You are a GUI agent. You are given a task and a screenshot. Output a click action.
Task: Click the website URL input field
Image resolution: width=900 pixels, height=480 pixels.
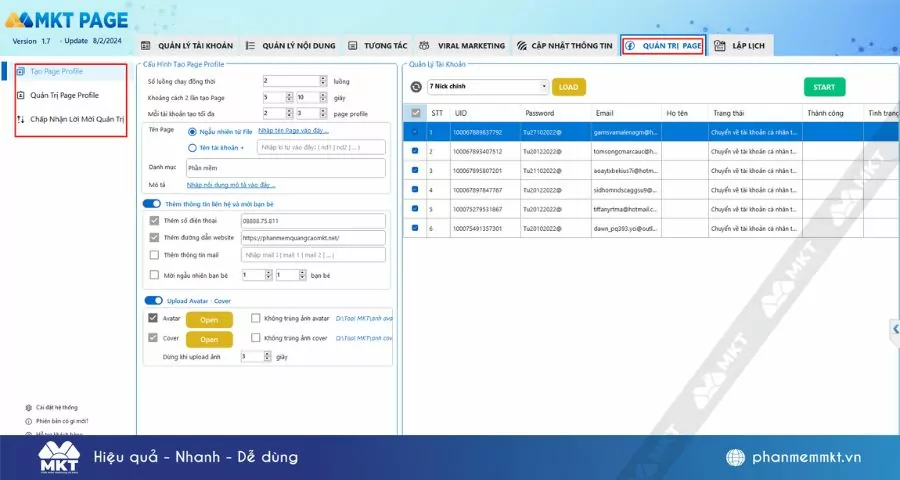click(313, 237)
